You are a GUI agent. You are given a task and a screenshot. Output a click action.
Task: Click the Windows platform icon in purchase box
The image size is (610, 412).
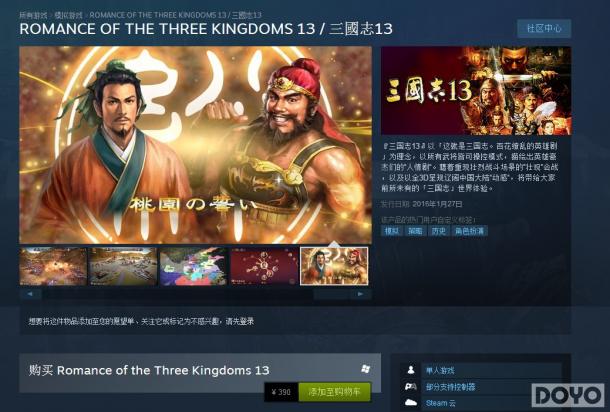[366, 369]
